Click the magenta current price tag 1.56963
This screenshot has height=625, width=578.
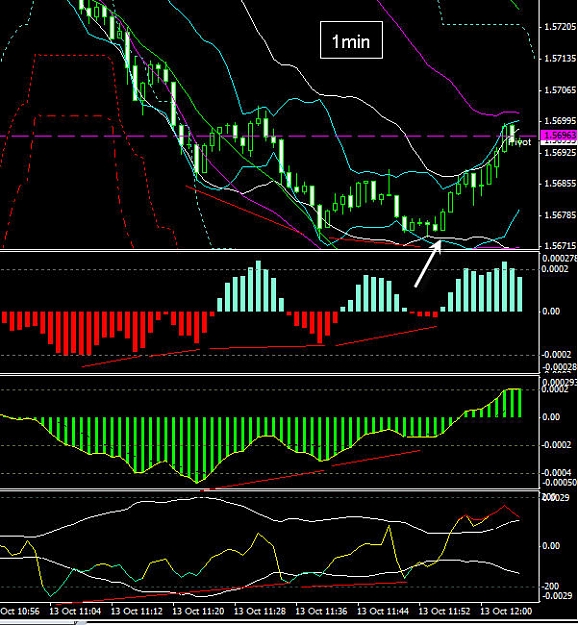tap(559, 135)
